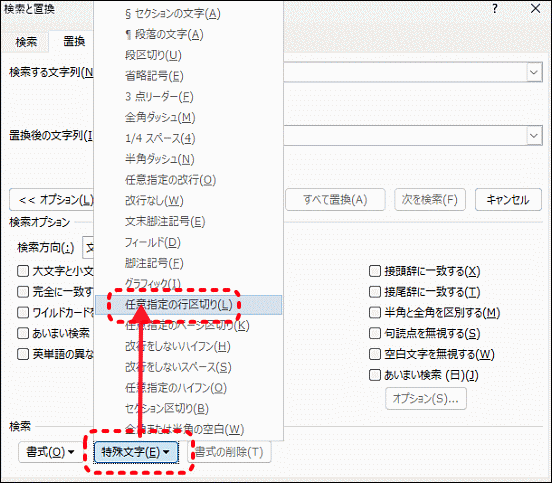Toggle 完全に一致する checkbox

coord(23,292)
